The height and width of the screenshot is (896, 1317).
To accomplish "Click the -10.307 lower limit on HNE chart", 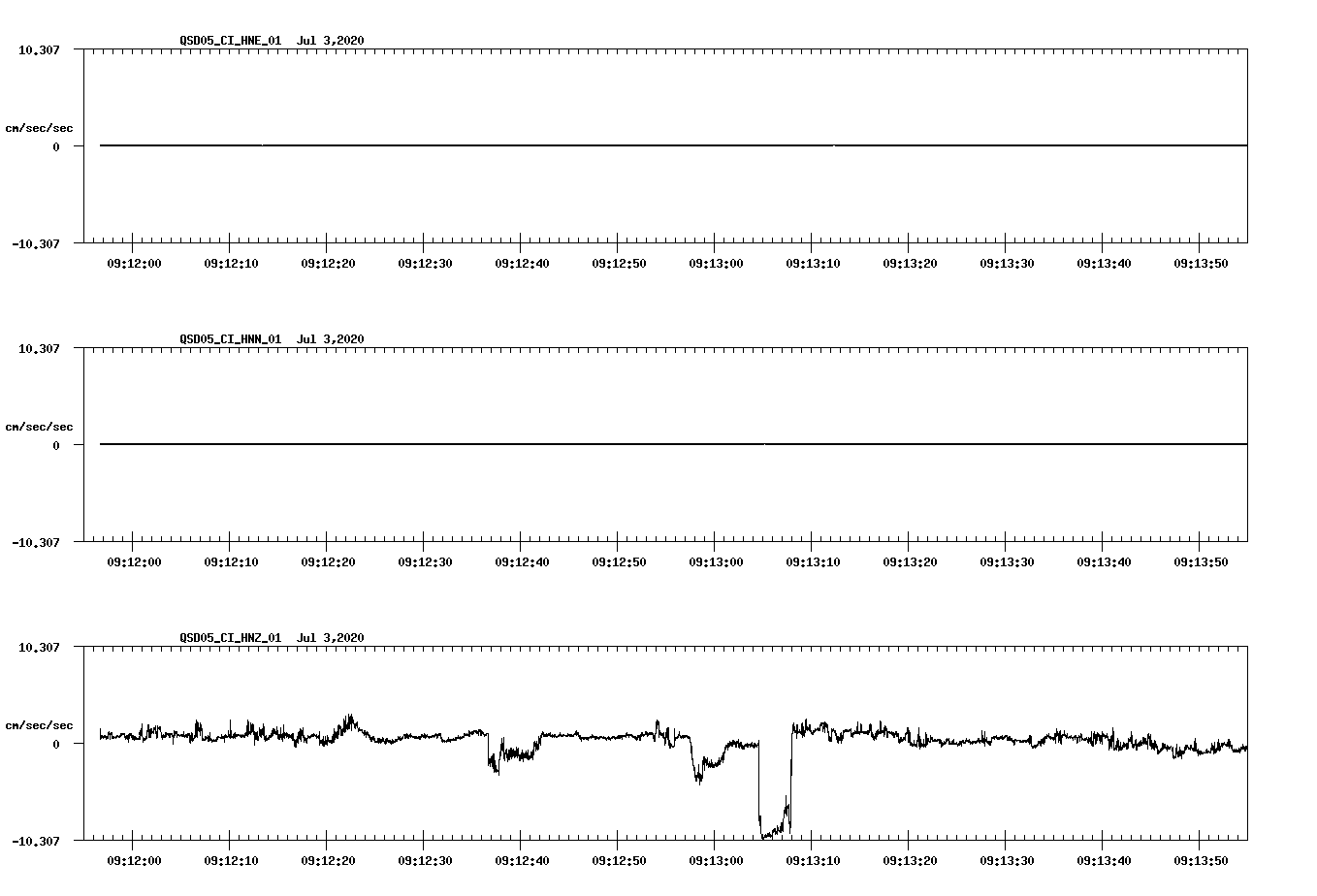I will [36, 243].
